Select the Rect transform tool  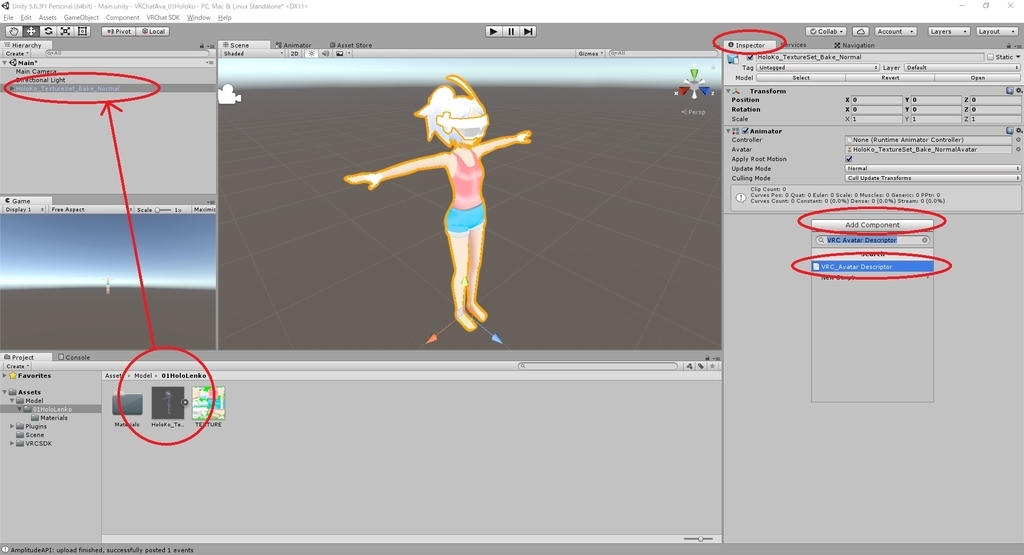(x=82, y=31)
